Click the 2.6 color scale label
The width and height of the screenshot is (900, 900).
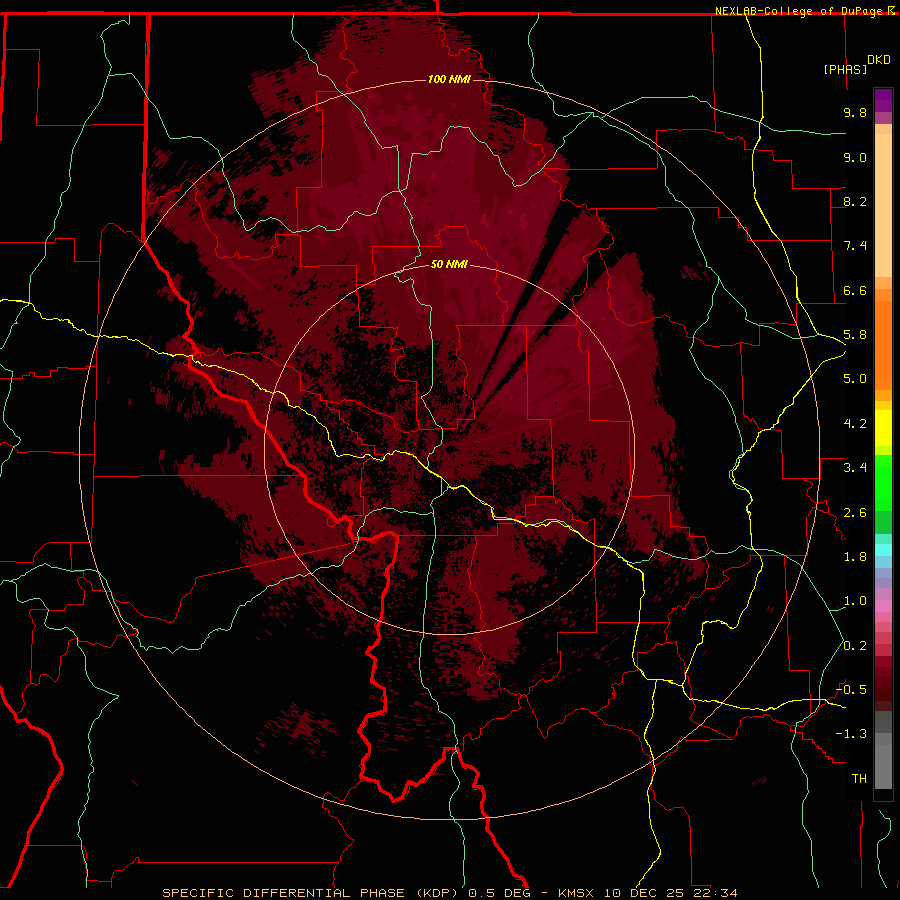(855, 513)
